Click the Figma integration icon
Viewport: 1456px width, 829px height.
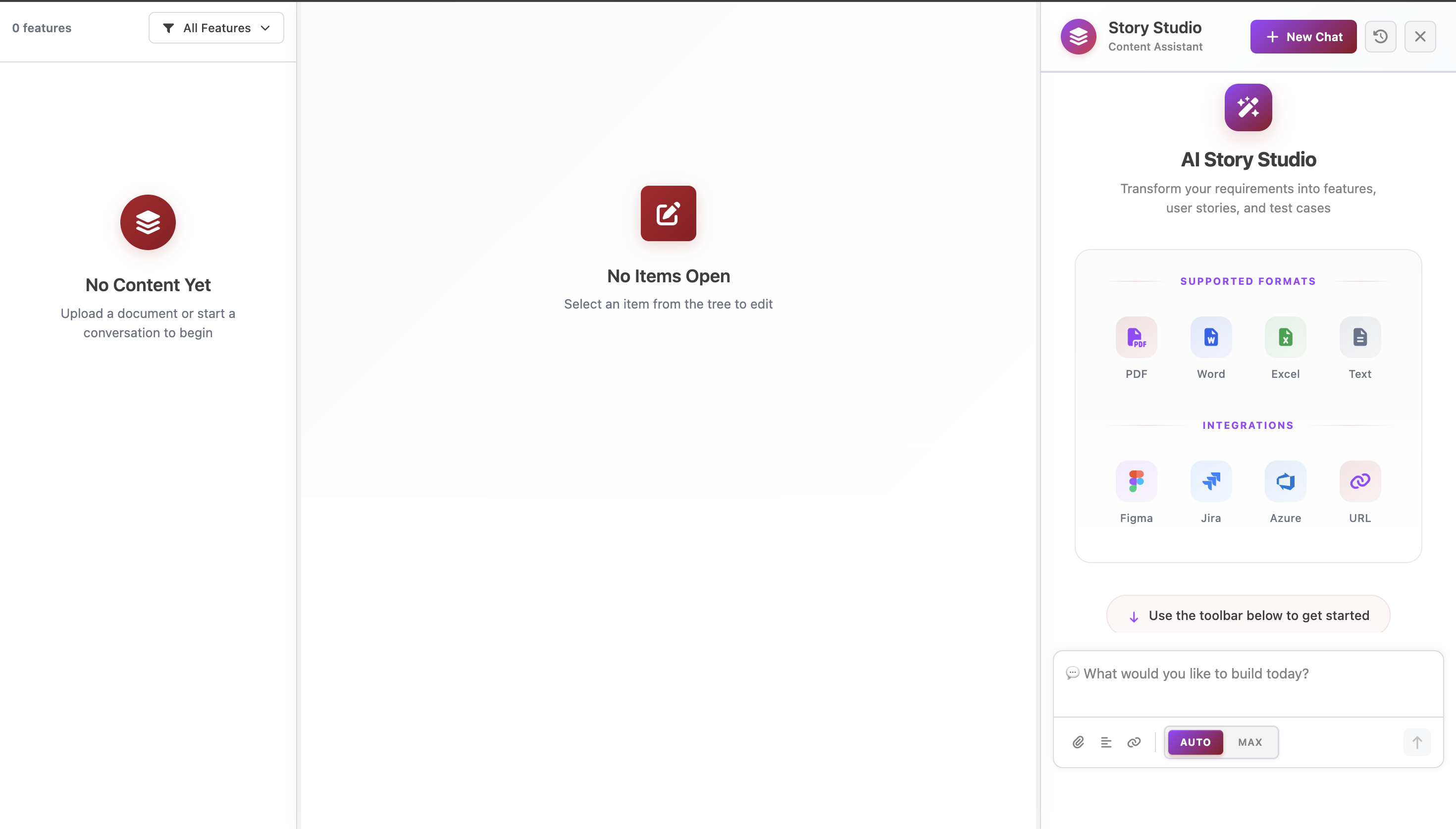point(1136,481)
